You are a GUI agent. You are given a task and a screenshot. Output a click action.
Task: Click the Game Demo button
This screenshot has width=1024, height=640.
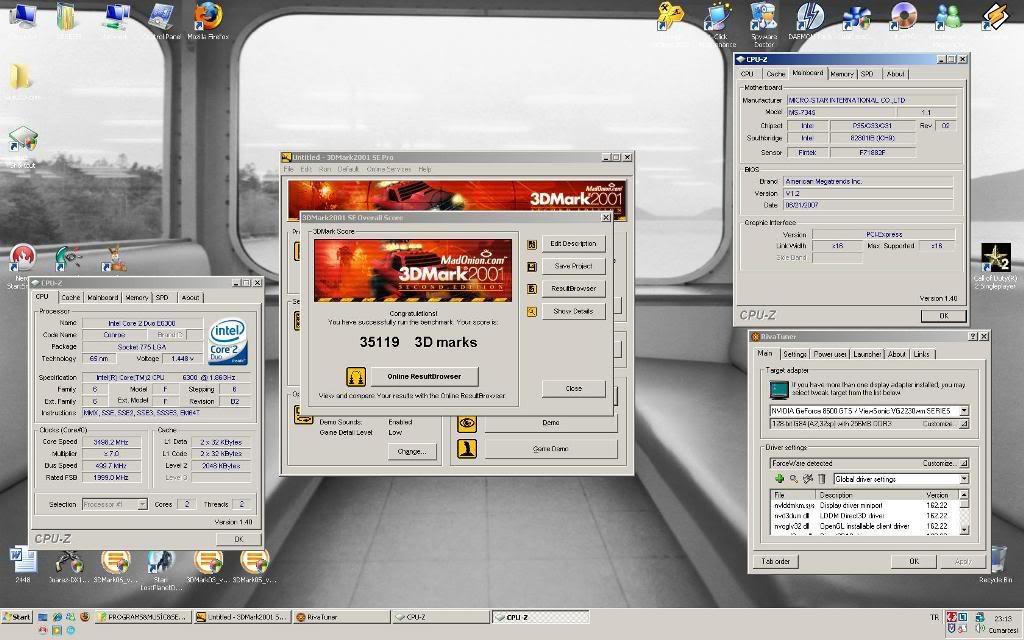pos(551,449)
